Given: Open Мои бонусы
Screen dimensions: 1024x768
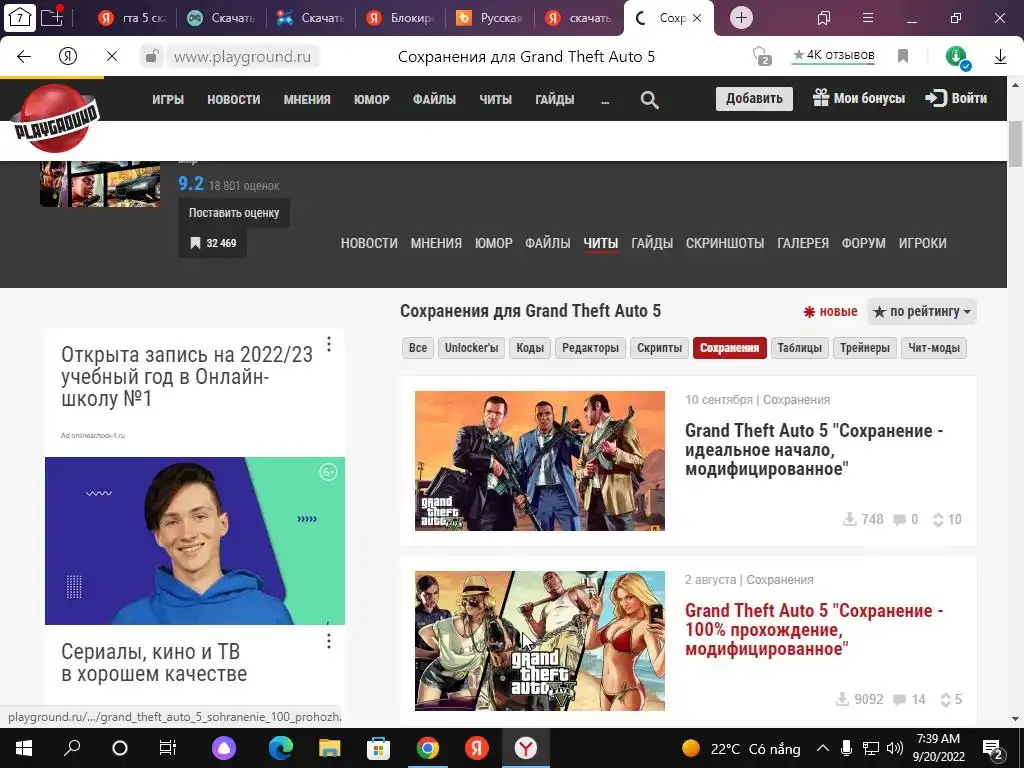Looking at the screenshot, I should (859, 99).
